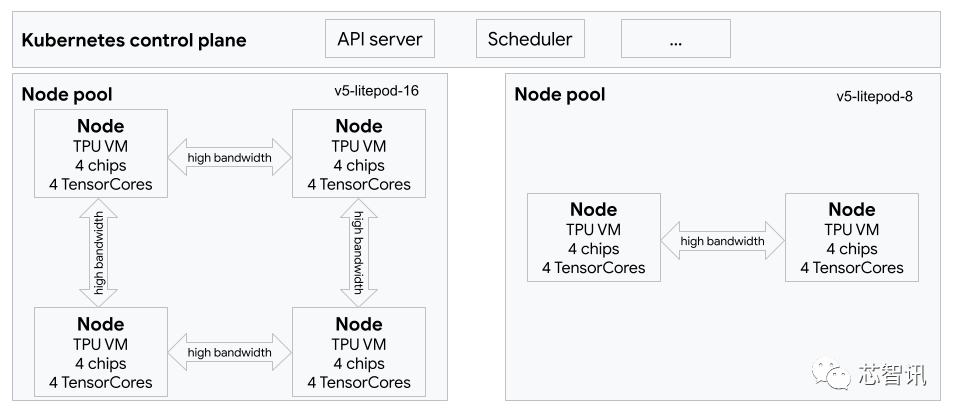The width and height of the screenshot is (957, 417).
Task: Select right Node box in v5-litepod-8 pool
Action: [x=851, y=238]
